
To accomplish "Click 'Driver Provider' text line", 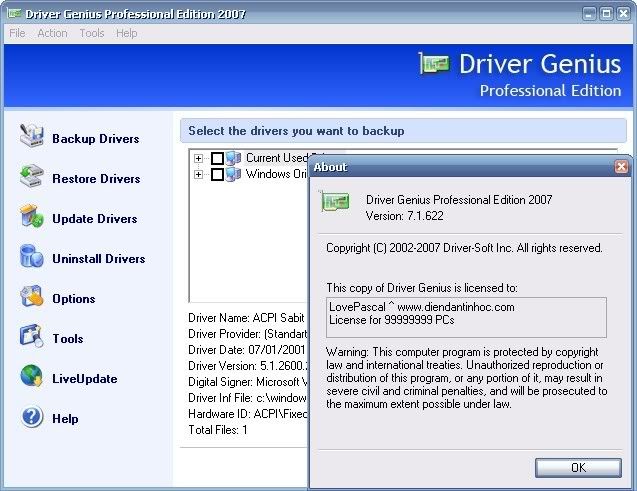I will (248, 334).
